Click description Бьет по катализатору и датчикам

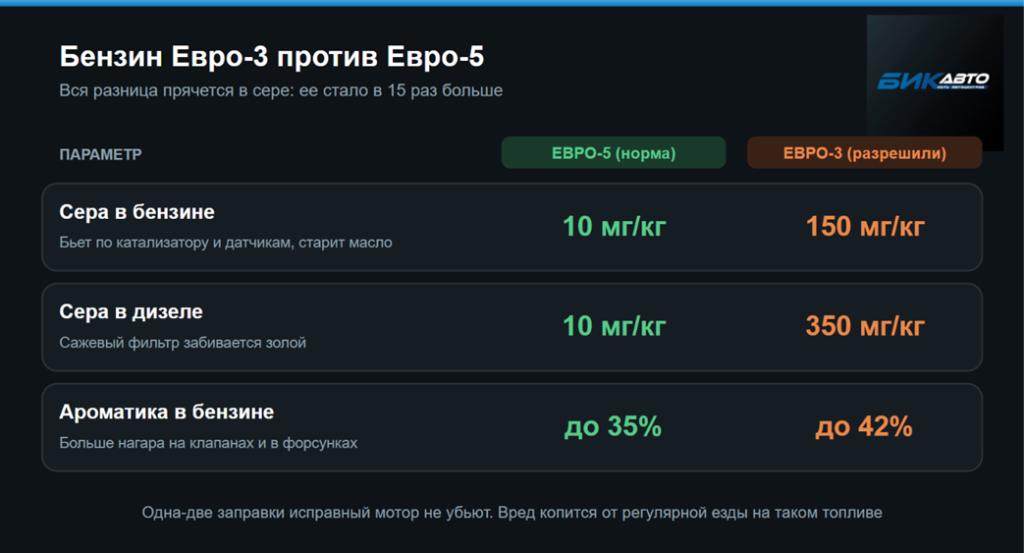tap(226, 243)
